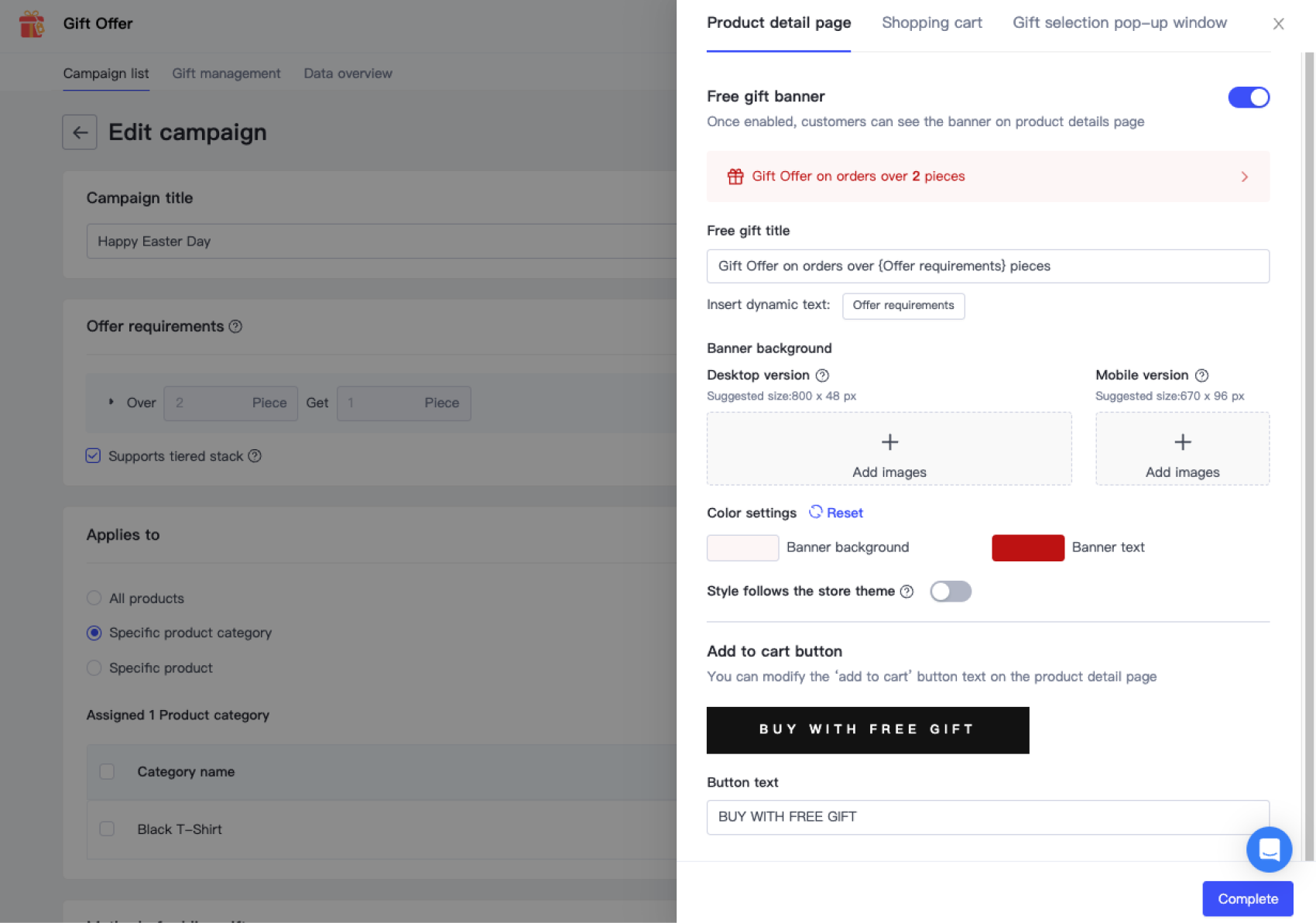This screenshot has height=923, width=1316.
Task: Open Gift selection pop-up window tab
Action: (x=1119, y=23)
